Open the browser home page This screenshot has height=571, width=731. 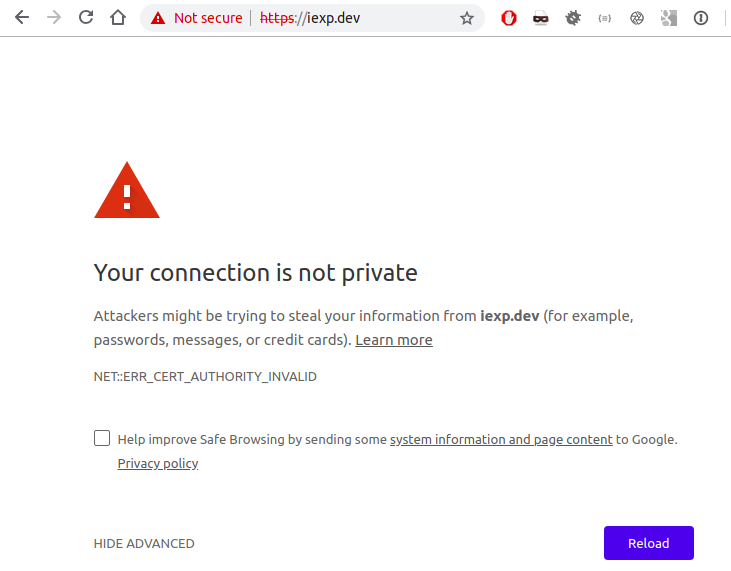point(118,18)
